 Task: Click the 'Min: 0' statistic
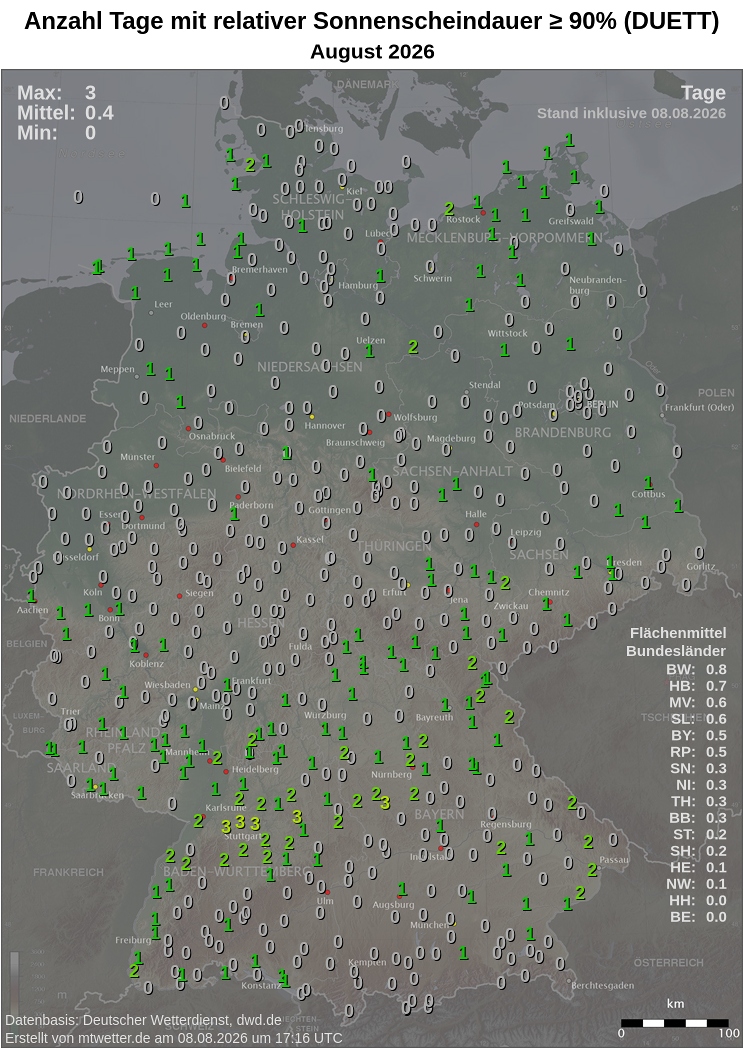click(x=57, y=132)
